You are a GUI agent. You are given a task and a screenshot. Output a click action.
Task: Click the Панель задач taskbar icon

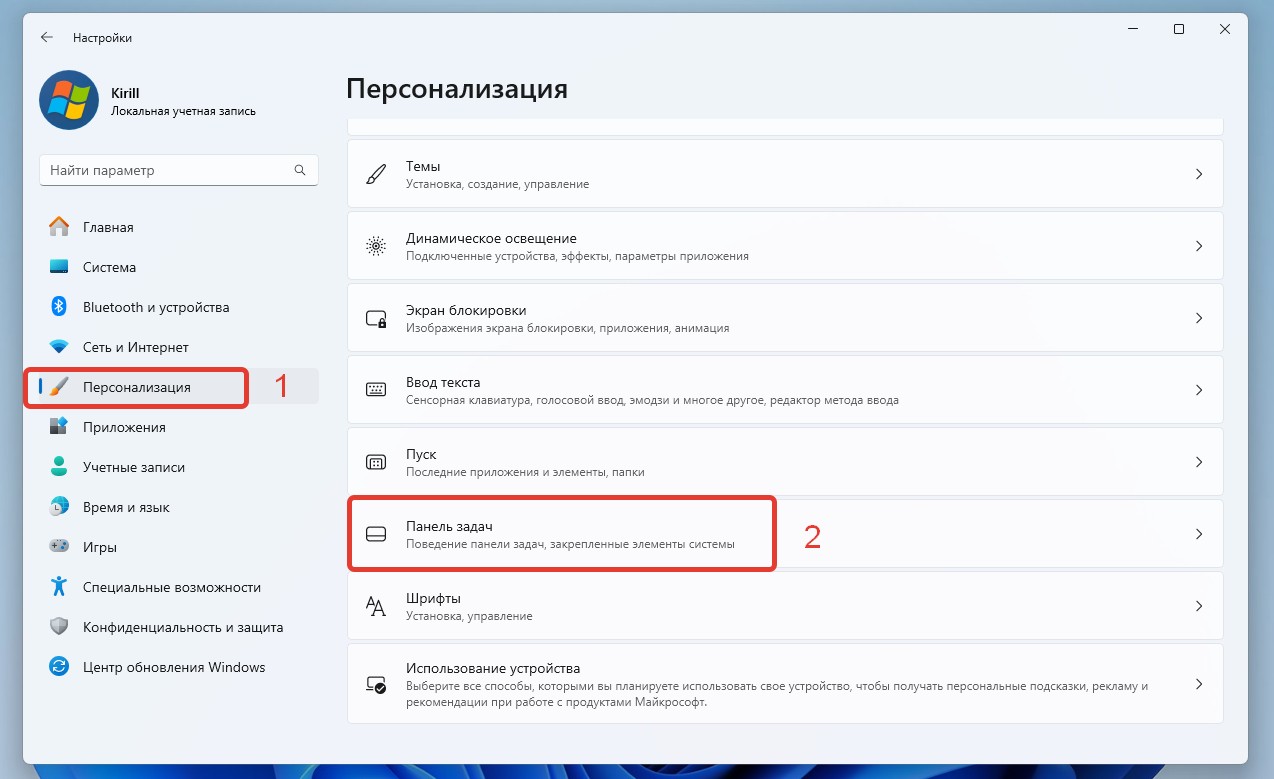pos(376,534)
